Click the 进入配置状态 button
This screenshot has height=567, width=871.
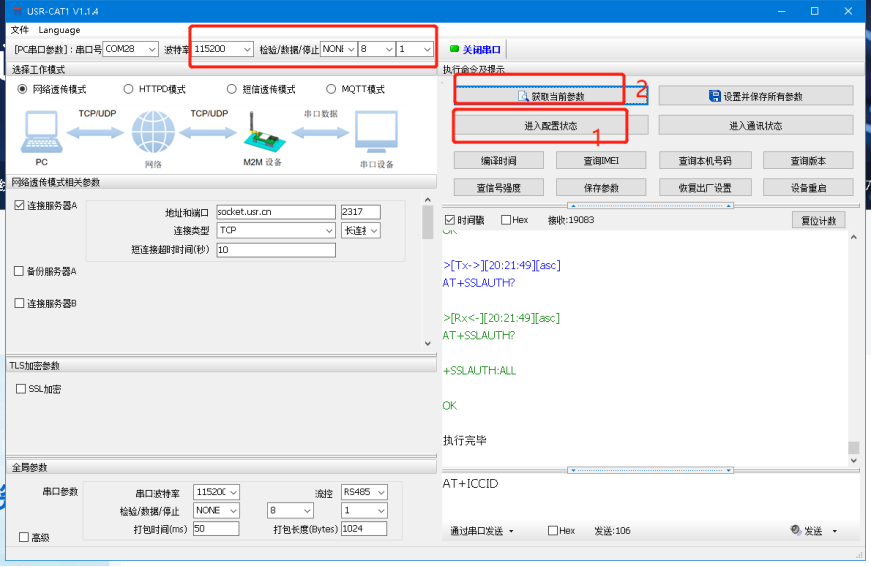[551, 126]
